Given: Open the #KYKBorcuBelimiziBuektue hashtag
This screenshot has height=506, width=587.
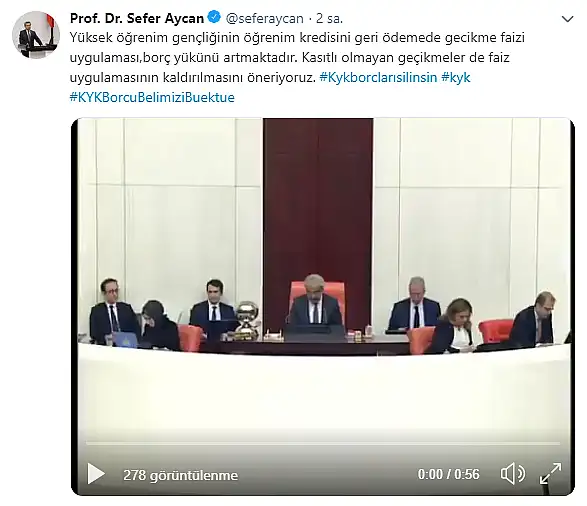Looking at the screenshot, I should (152, 97).
